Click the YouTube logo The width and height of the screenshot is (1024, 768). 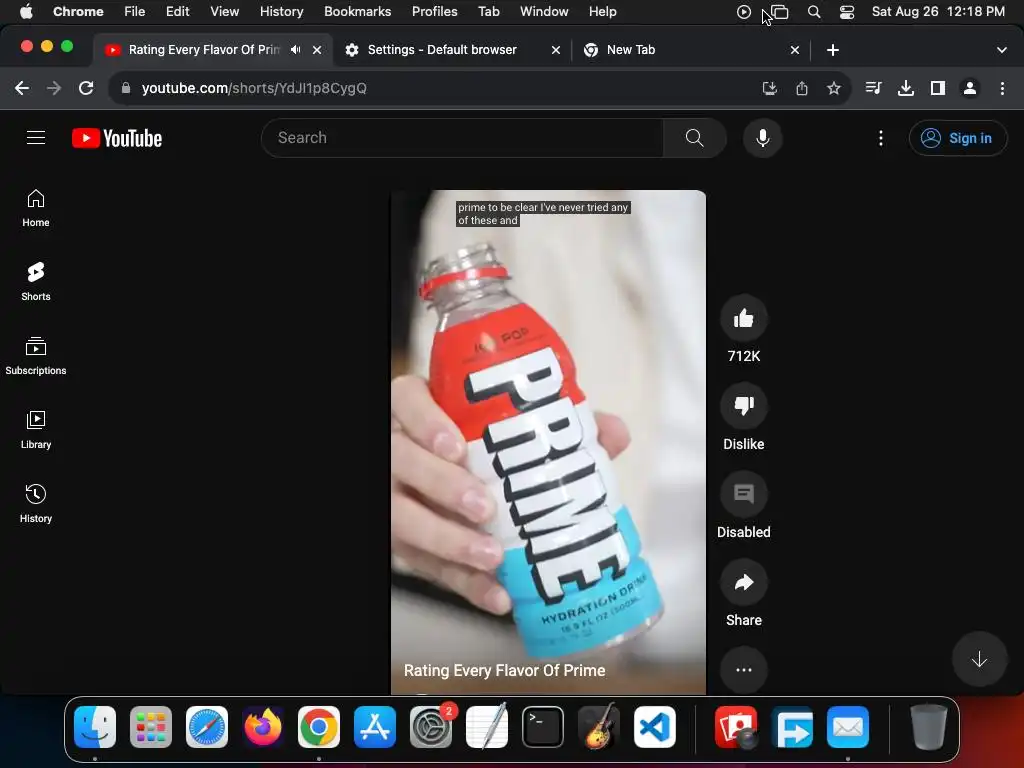tap(117, 138)
